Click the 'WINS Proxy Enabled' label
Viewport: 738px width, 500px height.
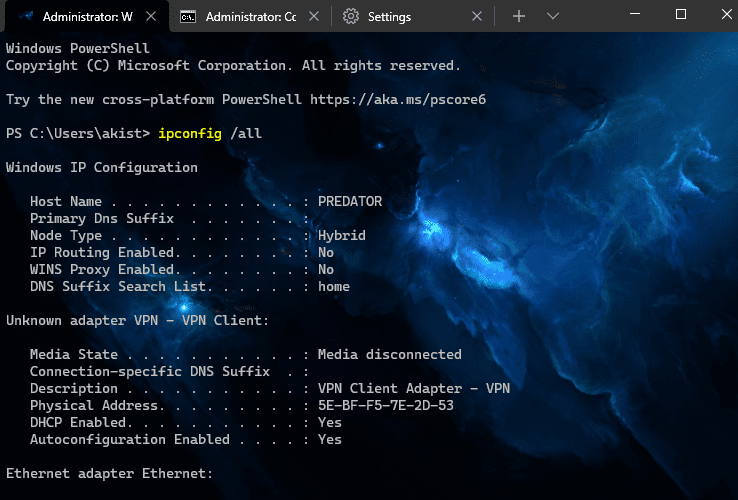click(102, 269)
